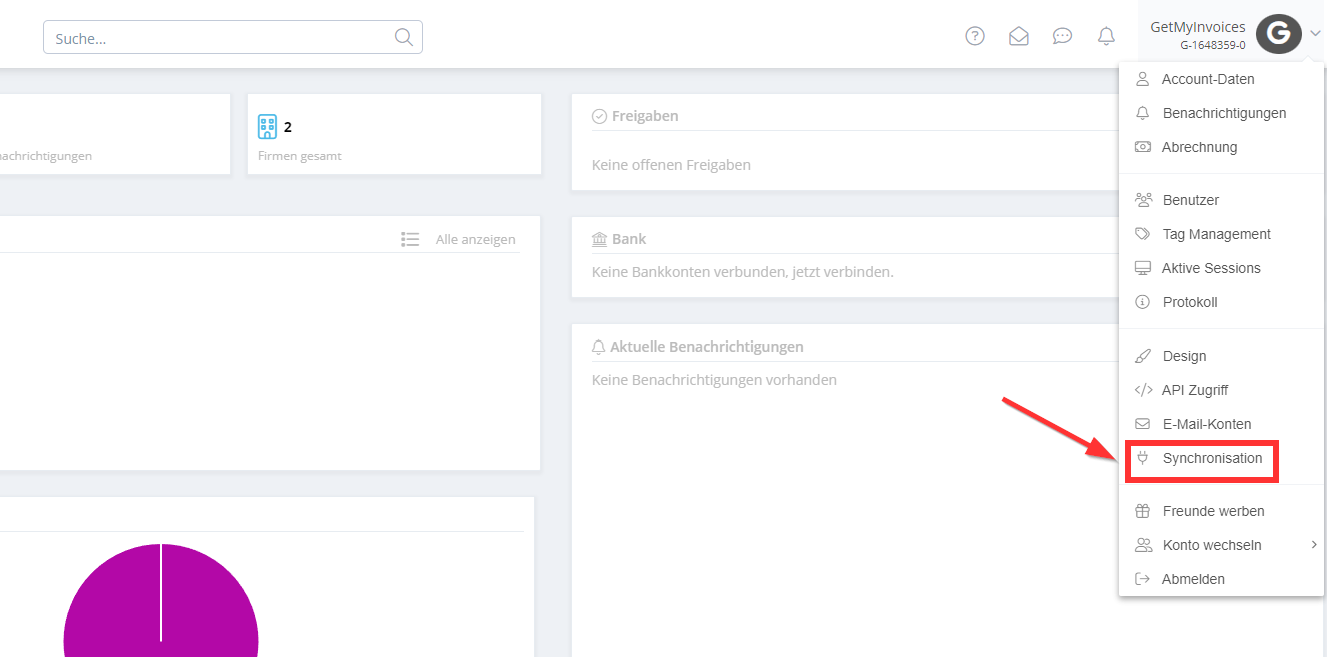Click the Keine Bankkonten verbunden, jetzt verbinden link
The height and width of the screenshot is (657, 1327).
(x=743, y=271)
